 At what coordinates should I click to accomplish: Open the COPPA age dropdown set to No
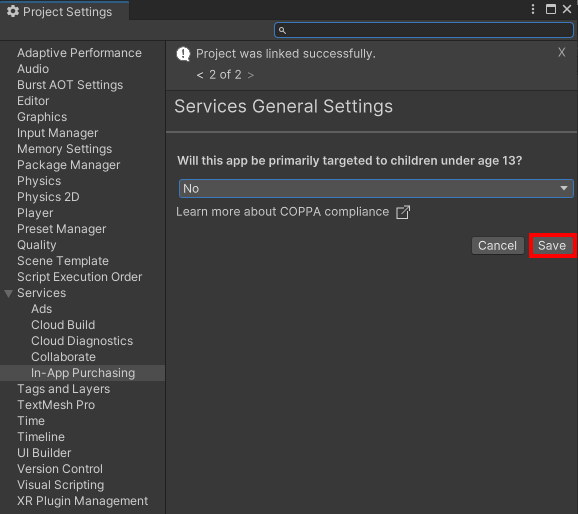click(376, 188)
